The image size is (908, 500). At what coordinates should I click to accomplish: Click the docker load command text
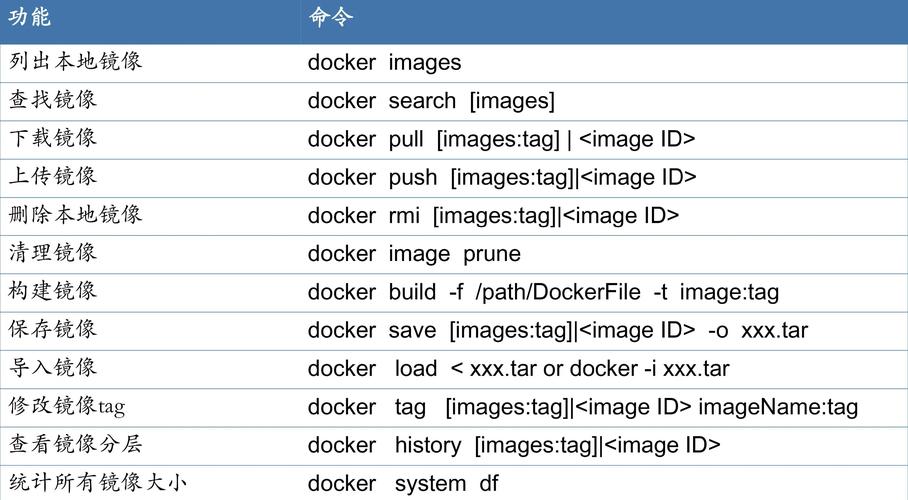519,368
